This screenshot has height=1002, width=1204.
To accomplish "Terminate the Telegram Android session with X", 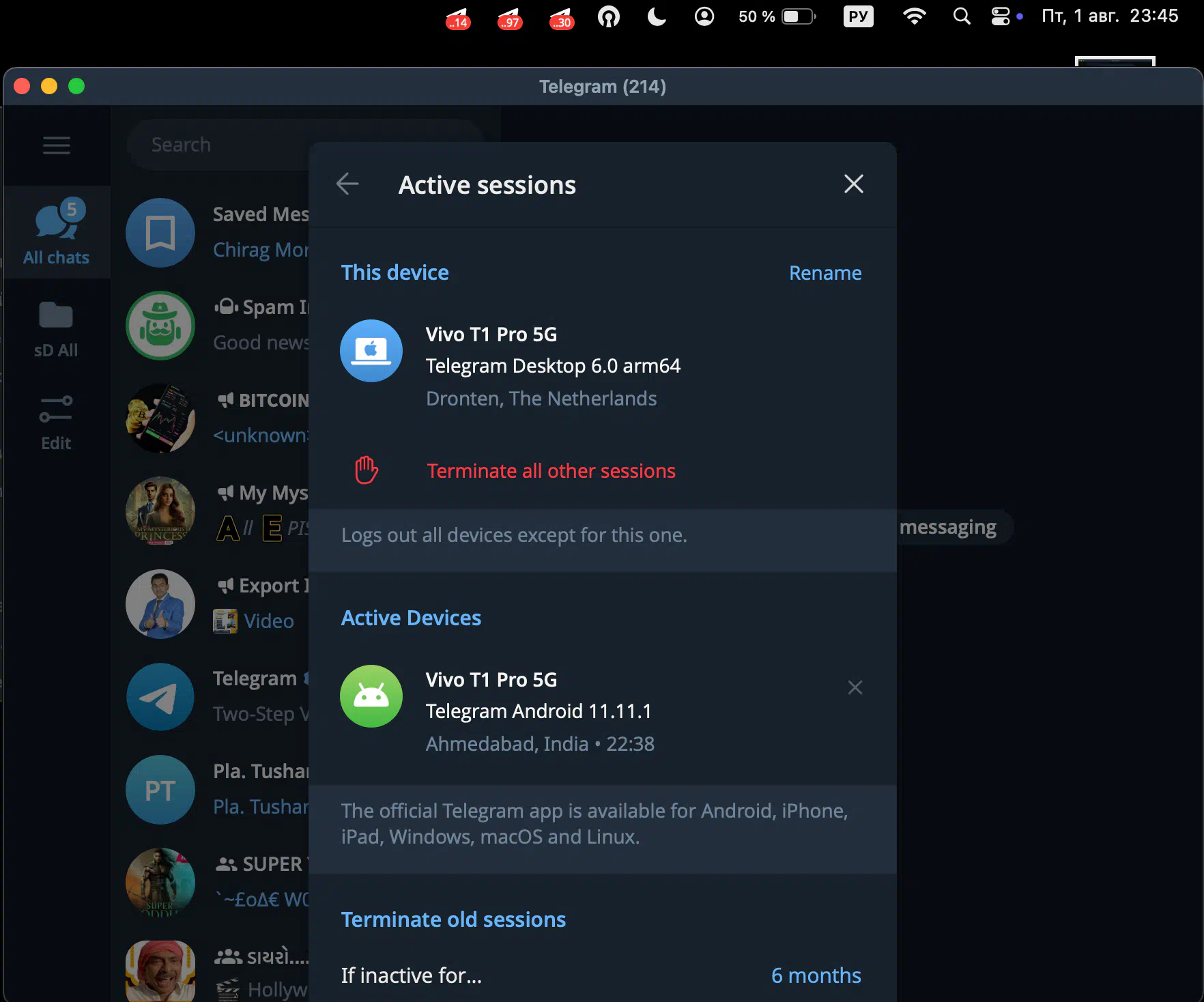I will pos(855,687).
